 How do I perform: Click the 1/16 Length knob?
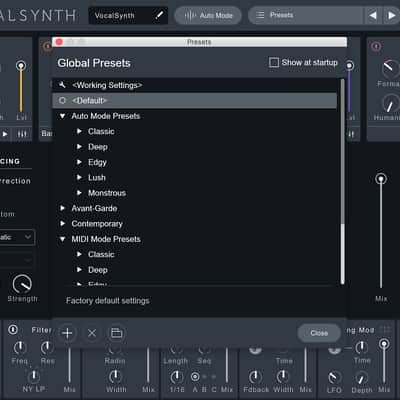coord(176,377)
